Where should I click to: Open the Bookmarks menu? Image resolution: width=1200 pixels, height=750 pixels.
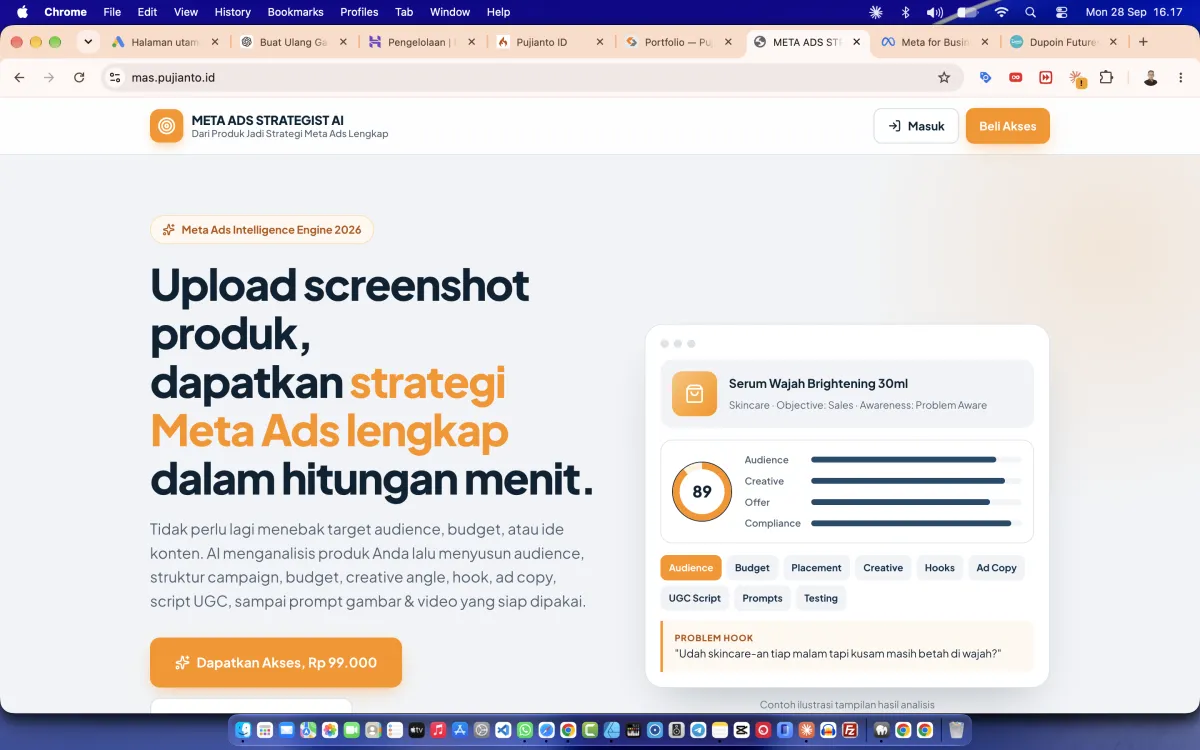pyautogui.click(x=295, y=12)
